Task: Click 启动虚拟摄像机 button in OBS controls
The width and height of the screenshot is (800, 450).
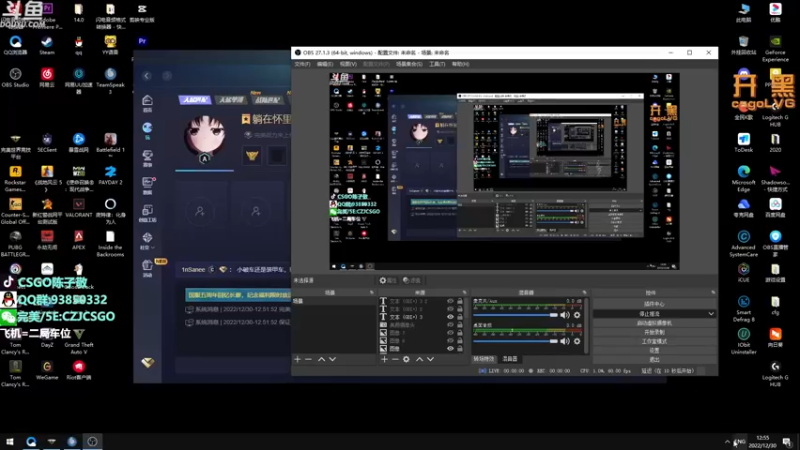Action: [x=655, y=323]
